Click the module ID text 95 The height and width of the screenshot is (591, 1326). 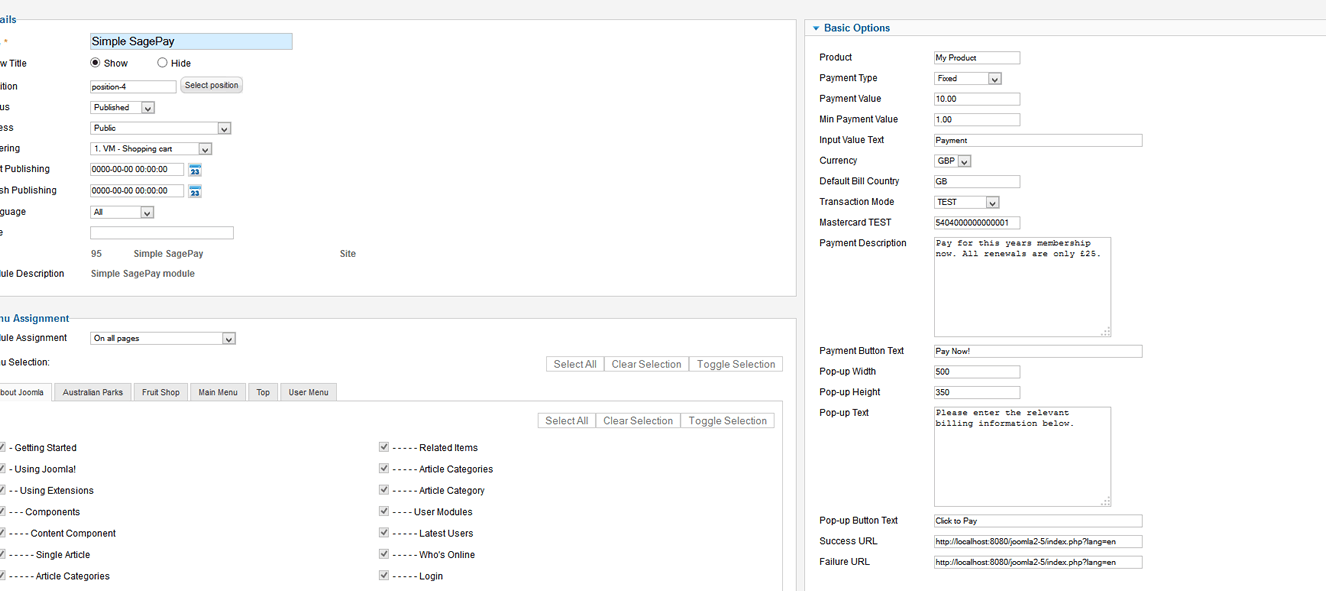96,254
